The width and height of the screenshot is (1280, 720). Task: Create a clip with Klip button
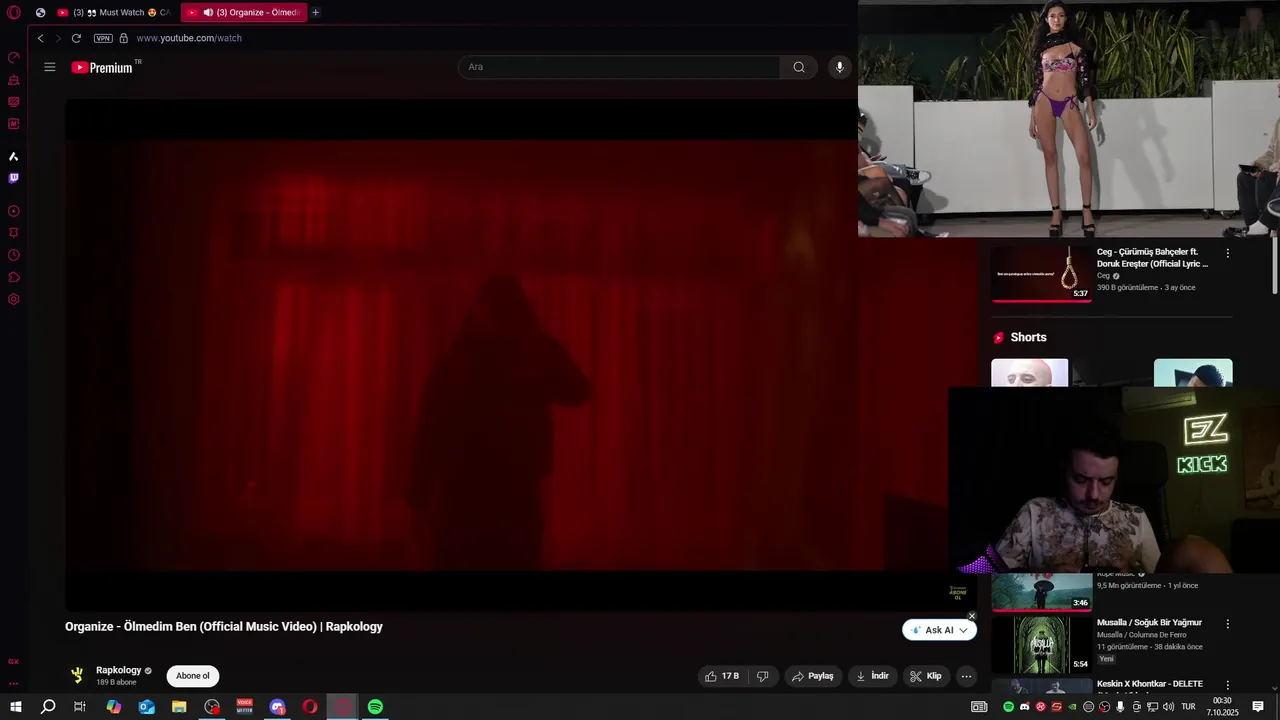[x=926, y=676]
